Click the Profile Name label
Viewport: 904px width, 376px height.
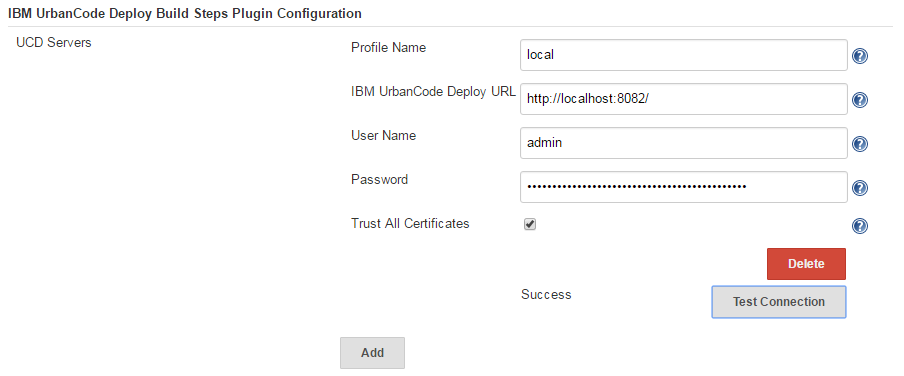tap(389, 47)
